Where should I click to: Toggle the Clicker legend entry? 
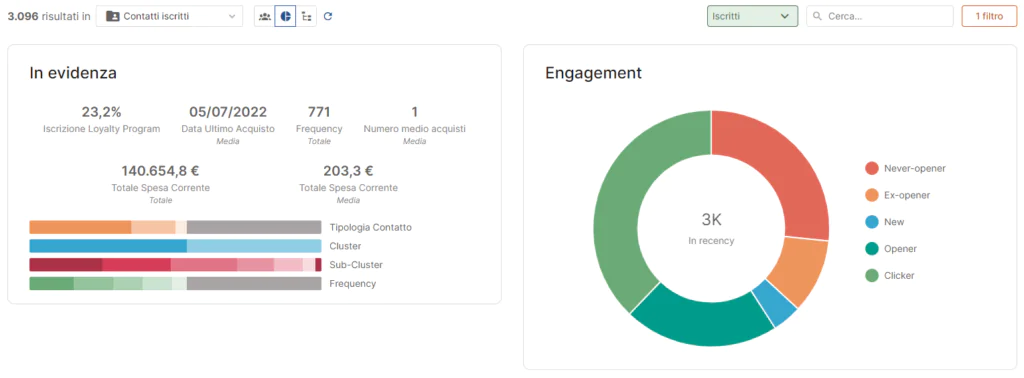889,276
